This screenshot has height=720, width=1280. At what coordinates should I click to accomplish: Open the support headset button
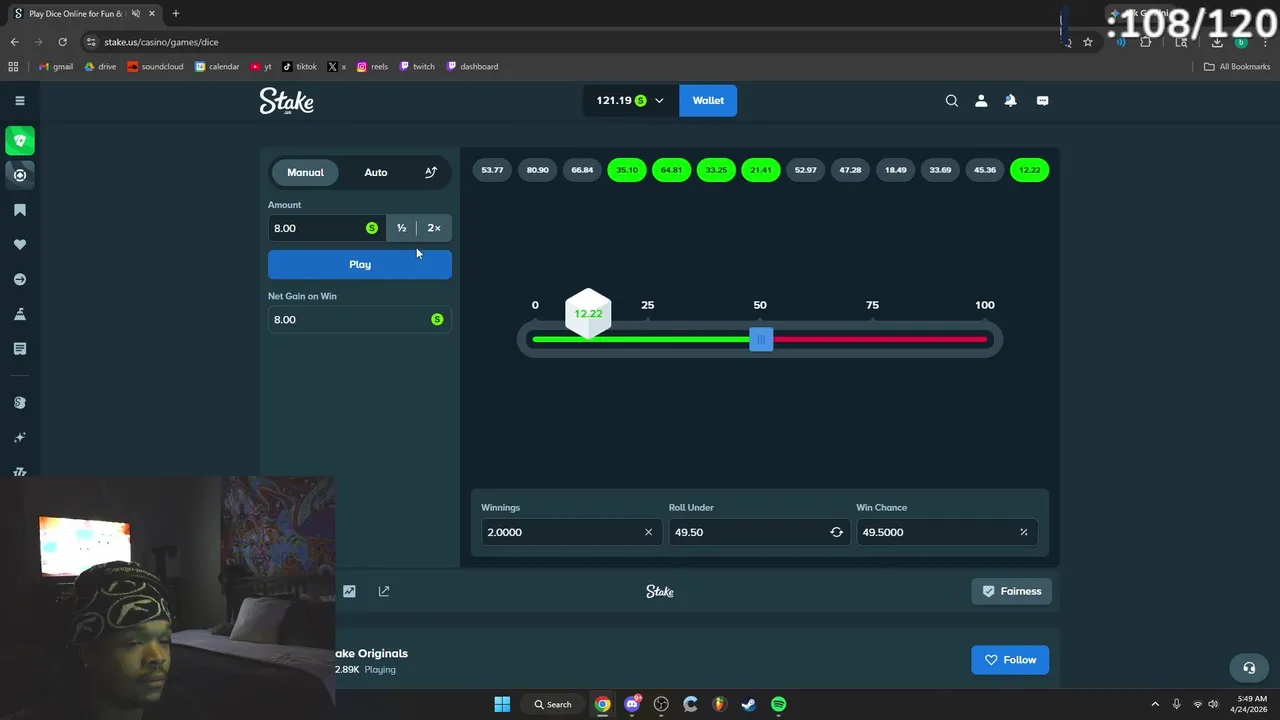[1249, 668]
